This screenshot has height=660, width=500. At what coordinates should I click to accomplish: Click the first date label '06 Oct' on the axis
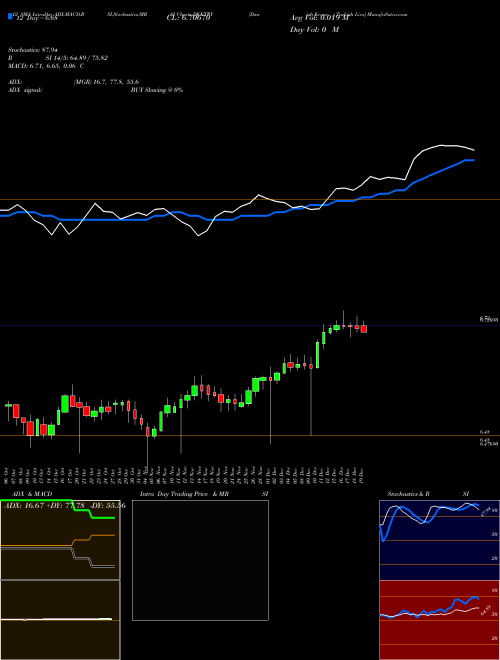pos(6,474)
